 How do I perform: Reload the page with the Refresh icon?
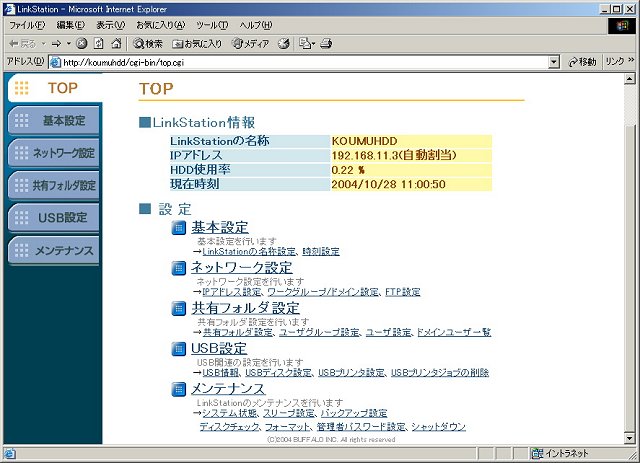point(99,43)
